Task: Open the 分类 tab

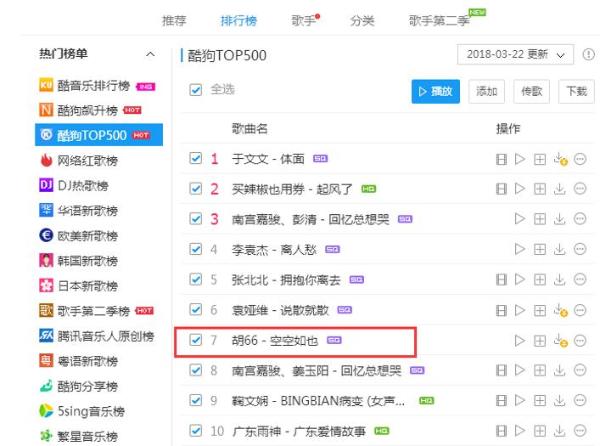Action: point(362,20)
